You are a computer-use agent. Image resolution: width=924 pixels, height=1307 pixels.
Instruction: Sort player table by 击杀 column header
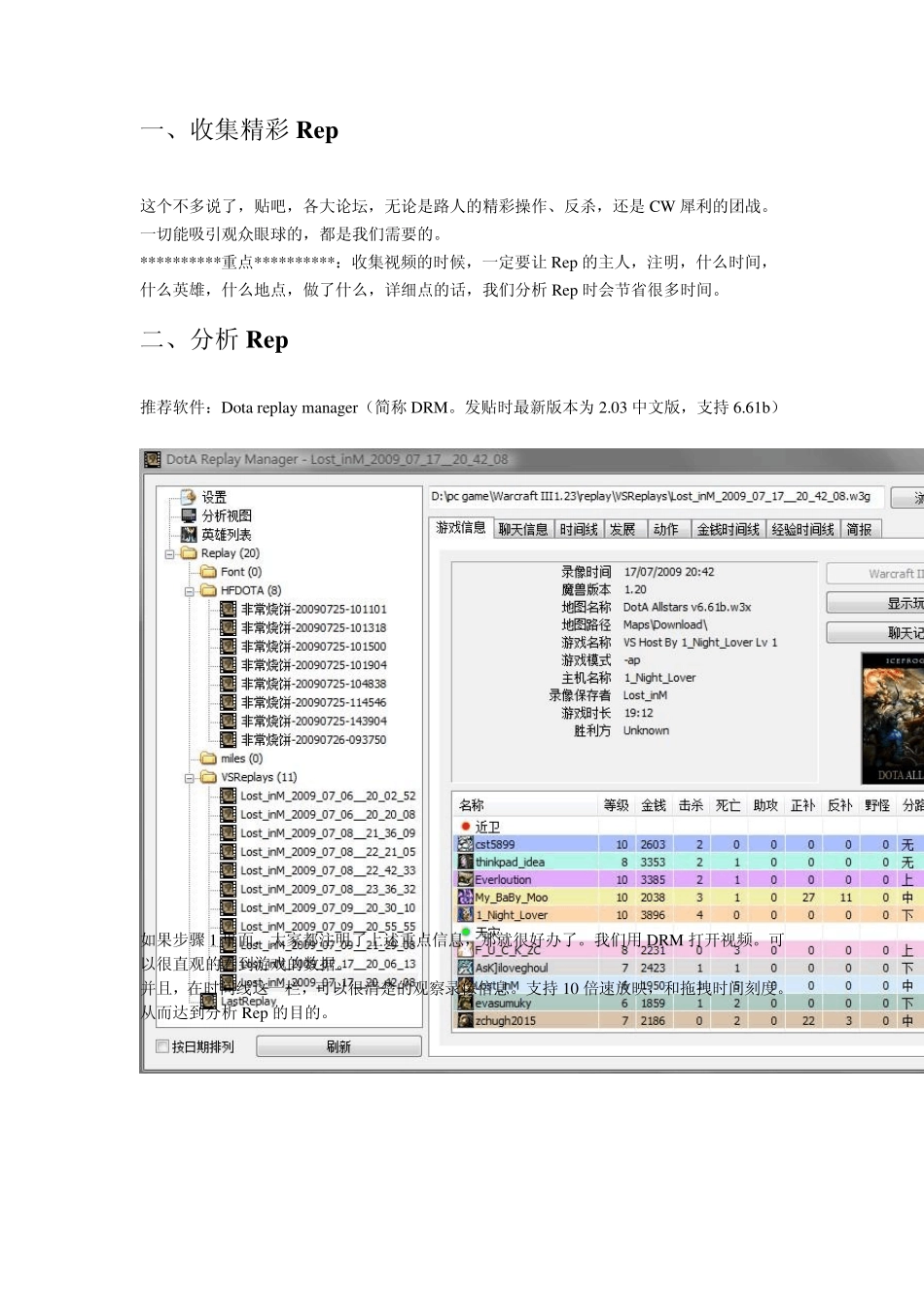tap(691, 805)
